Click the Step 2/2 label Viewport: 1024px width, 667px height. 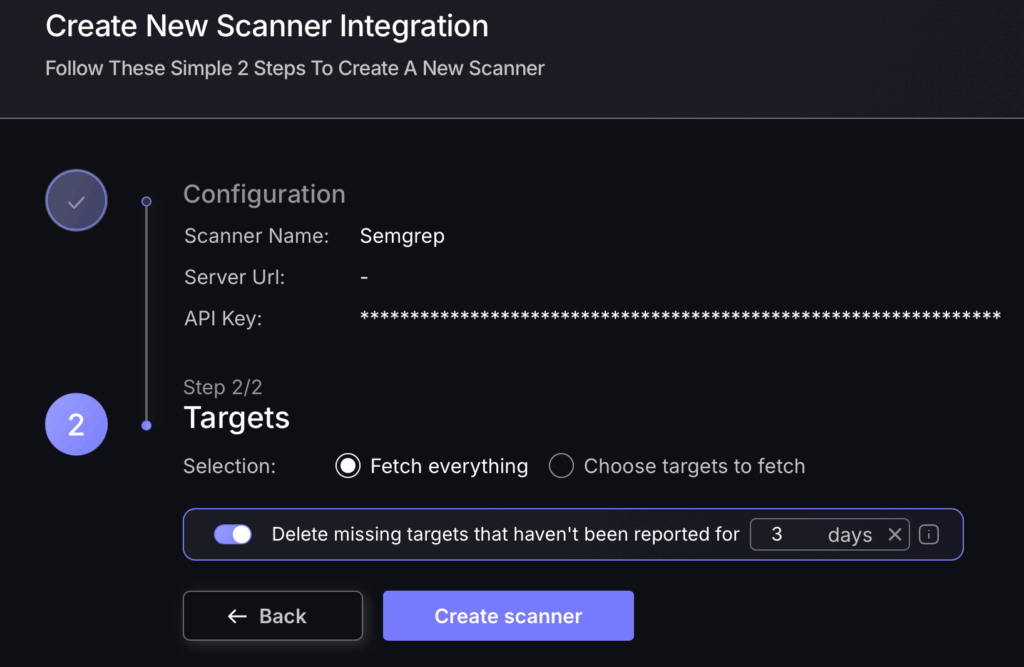pos(223,387)
